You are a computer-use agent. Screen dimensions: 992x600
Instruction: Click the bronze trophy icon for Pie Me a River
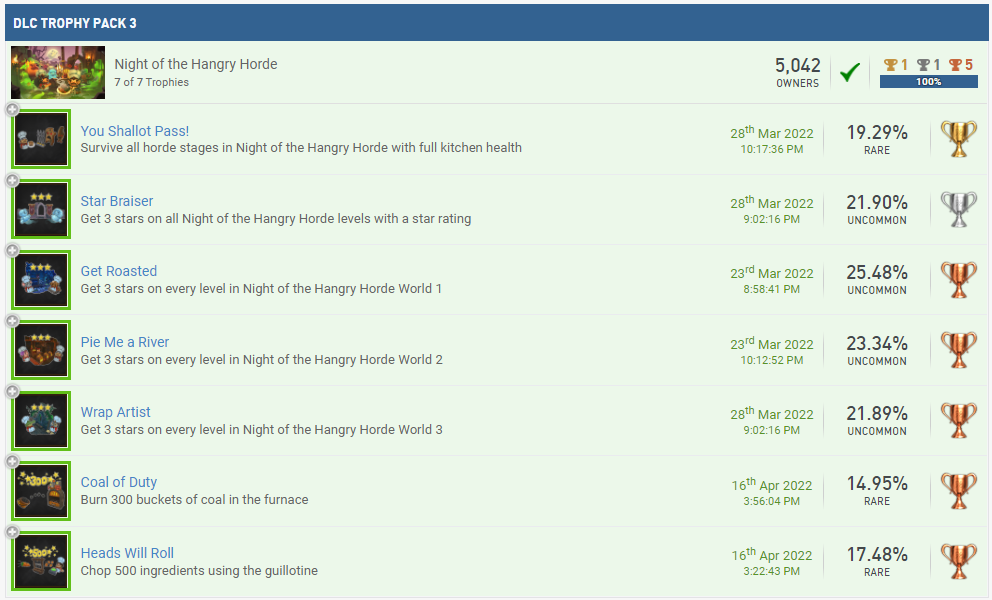[958, 350]
